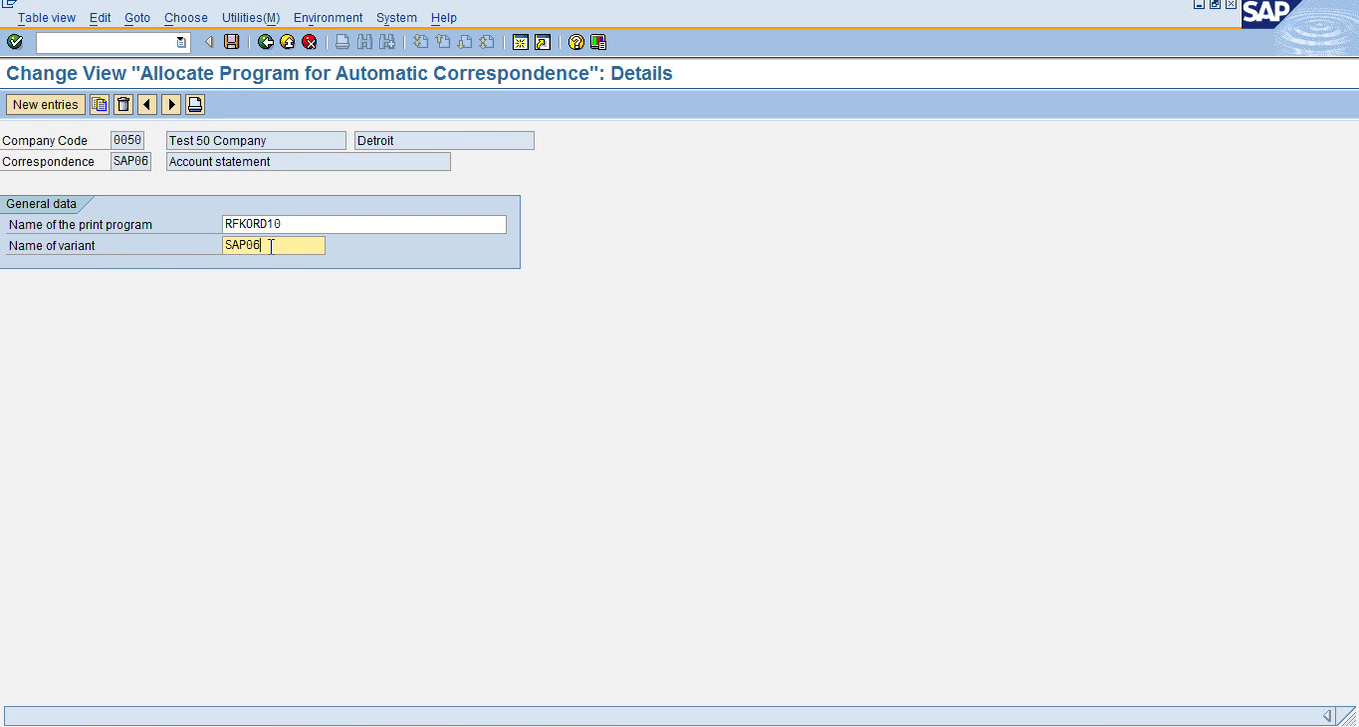Image resolution: width=1359 pixels, height=727 pixels.
Task: Click the print icon in application toolbar
Action: pos(195,104)
